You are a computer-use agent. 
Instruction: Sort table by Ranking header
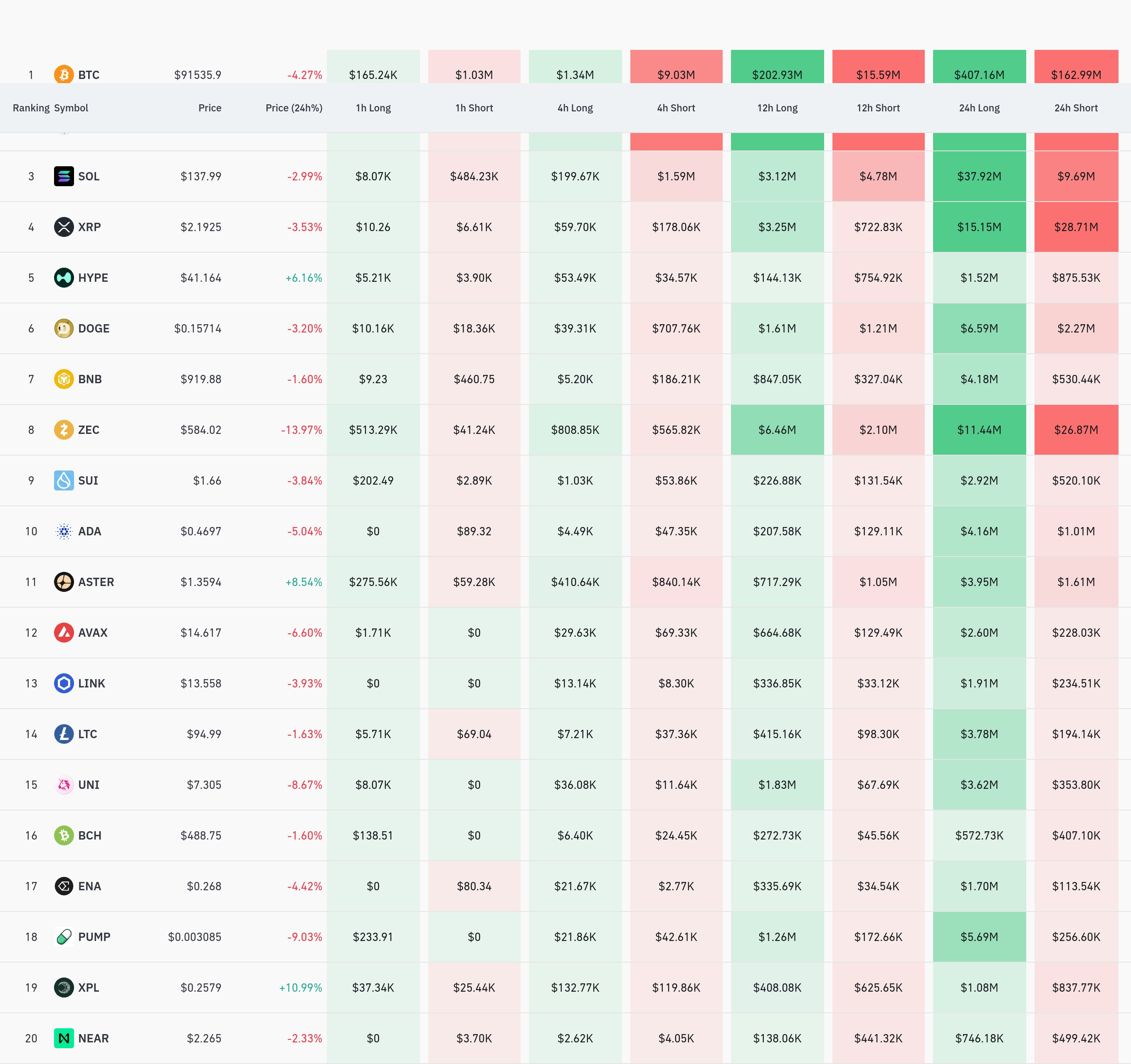(x=31, y=108)
